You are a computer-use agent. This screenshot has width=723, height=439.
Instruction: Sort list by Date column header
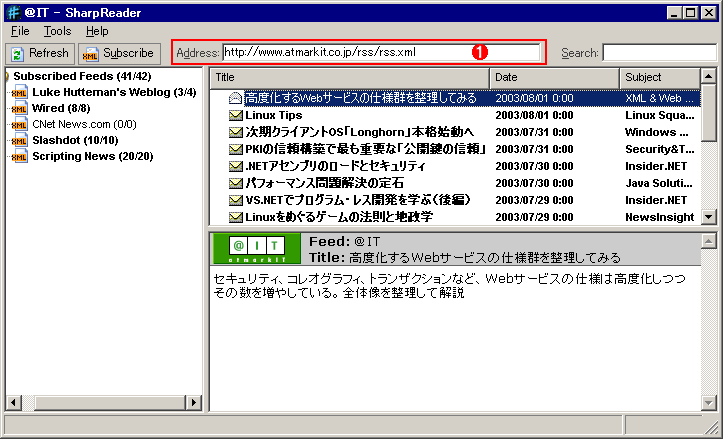coord(554,77)
